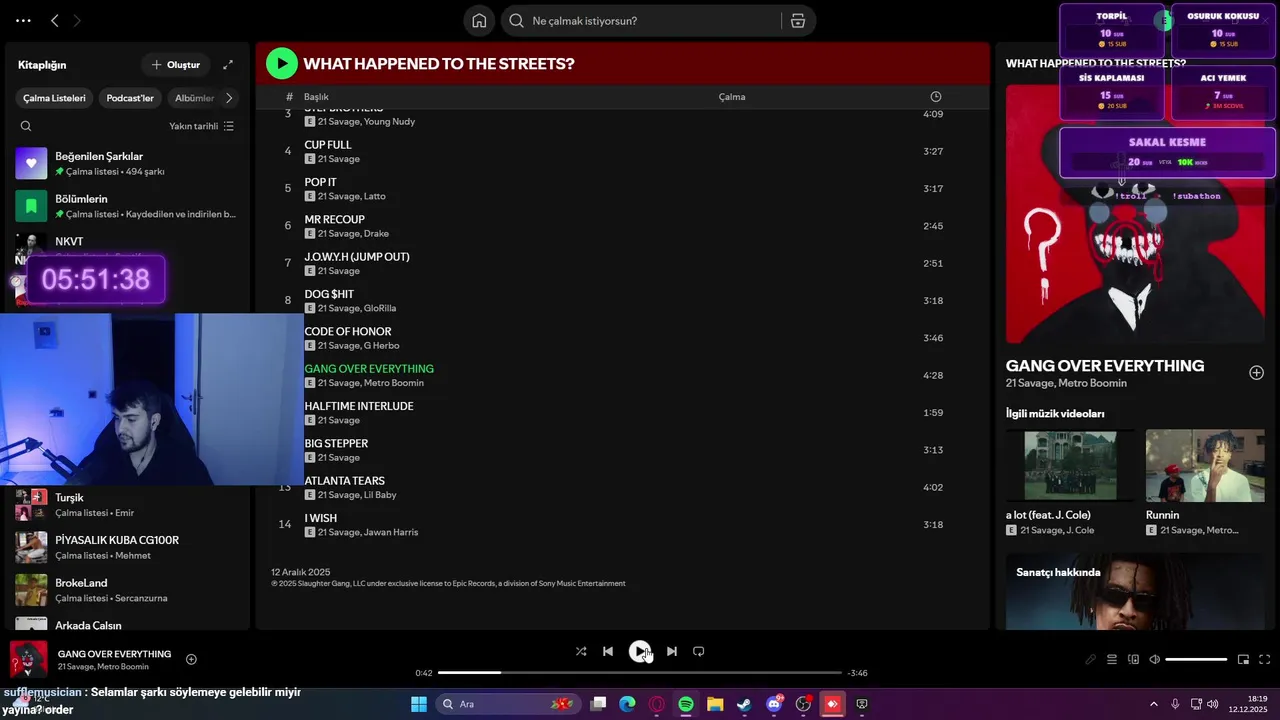The width and height of the screenshot is (1280, 720).
Task: Open Discord from the taskbar
Action: tap(773, 704)
